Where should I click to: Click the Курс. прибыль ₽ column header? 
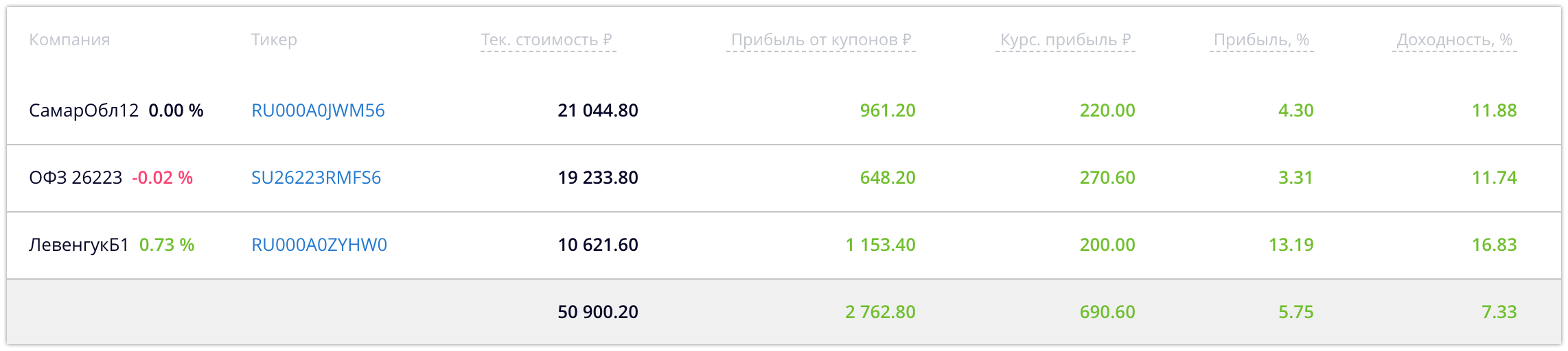pos(1065,40)
